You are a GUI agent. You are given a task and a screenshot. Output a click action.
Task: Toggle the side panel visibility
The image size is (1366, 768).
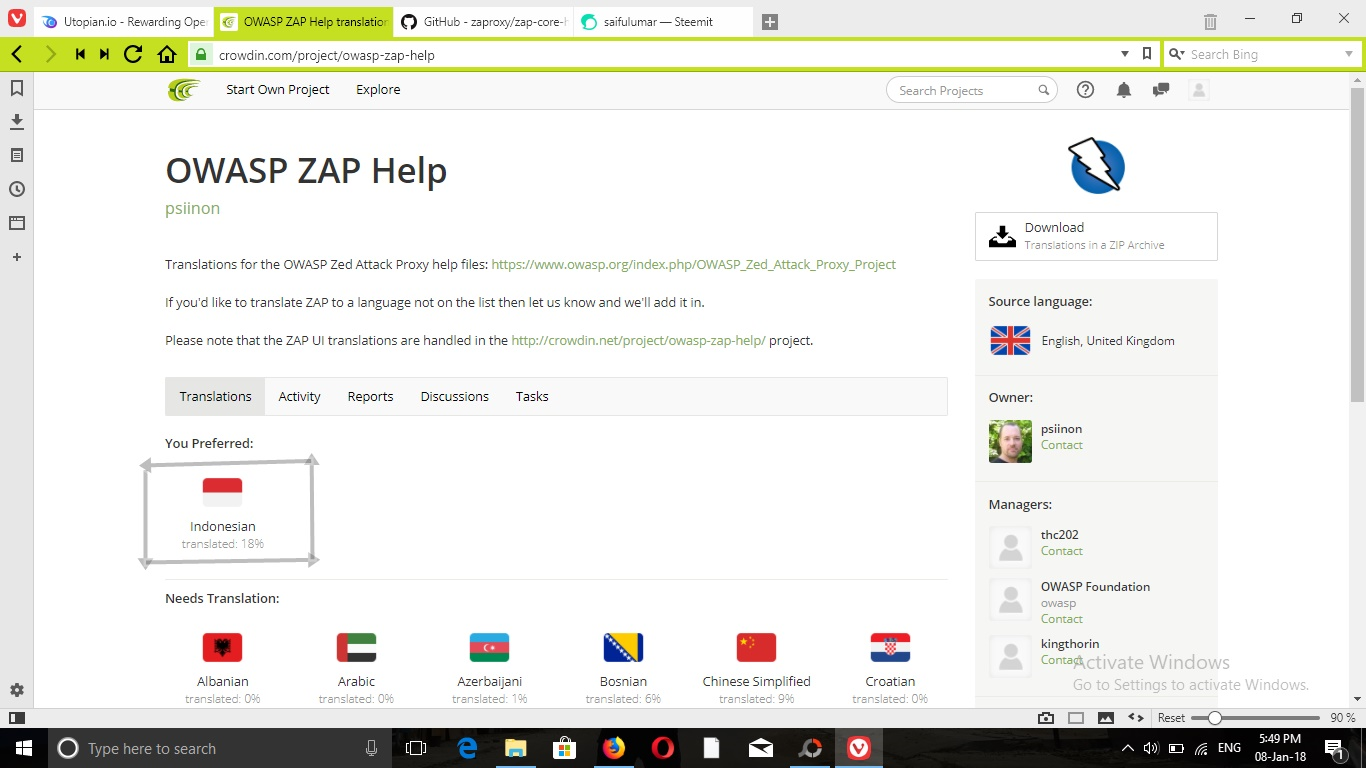17,718
